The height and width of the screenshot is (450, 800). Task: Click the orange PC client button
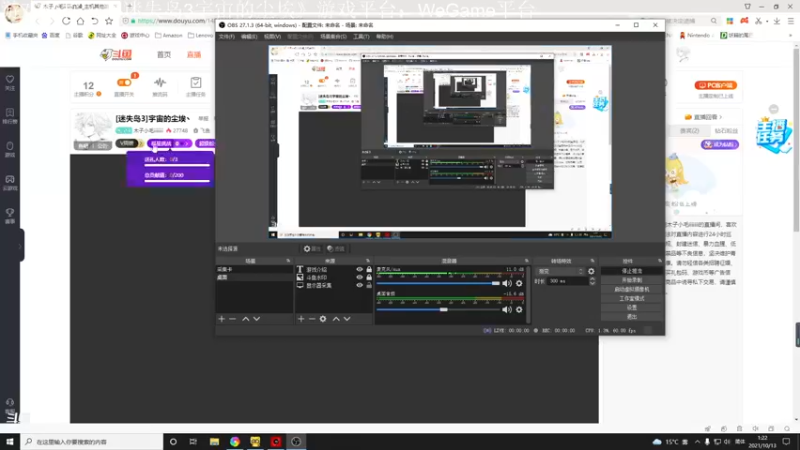tap(716, 85)
